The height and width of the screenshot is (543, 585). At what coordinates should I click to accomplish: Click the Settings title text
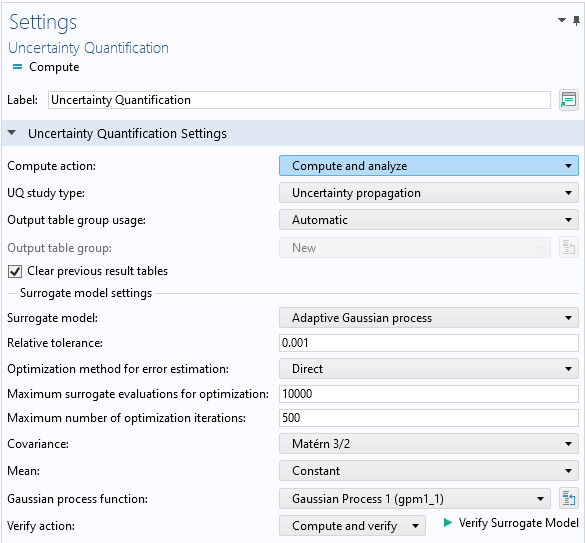(43, 22)
